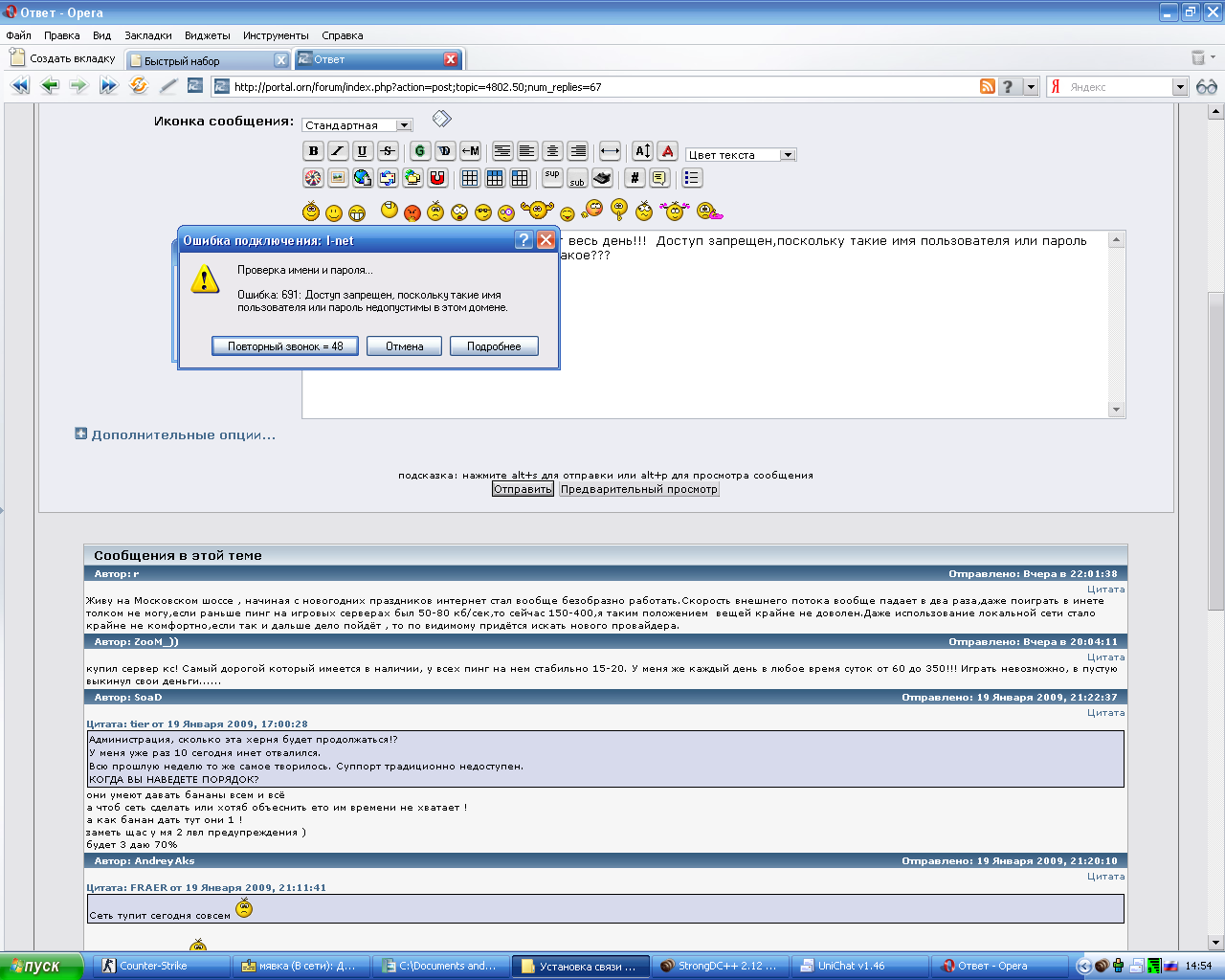Open the 'Закладки' menu
Viewport: 1225px width, 980px height.
pos(148,35)
